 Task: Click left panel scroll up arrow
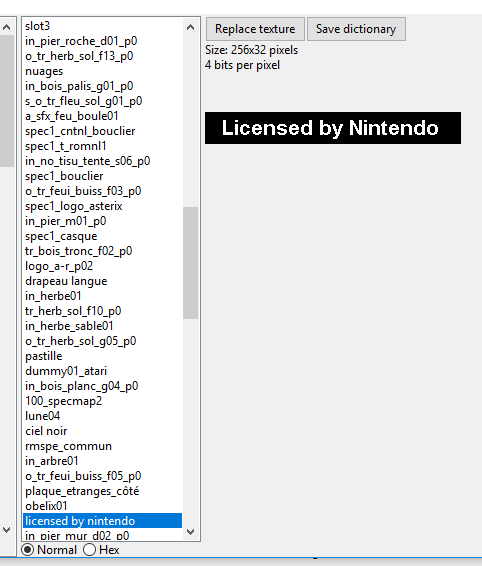click(x=6, y=27)
